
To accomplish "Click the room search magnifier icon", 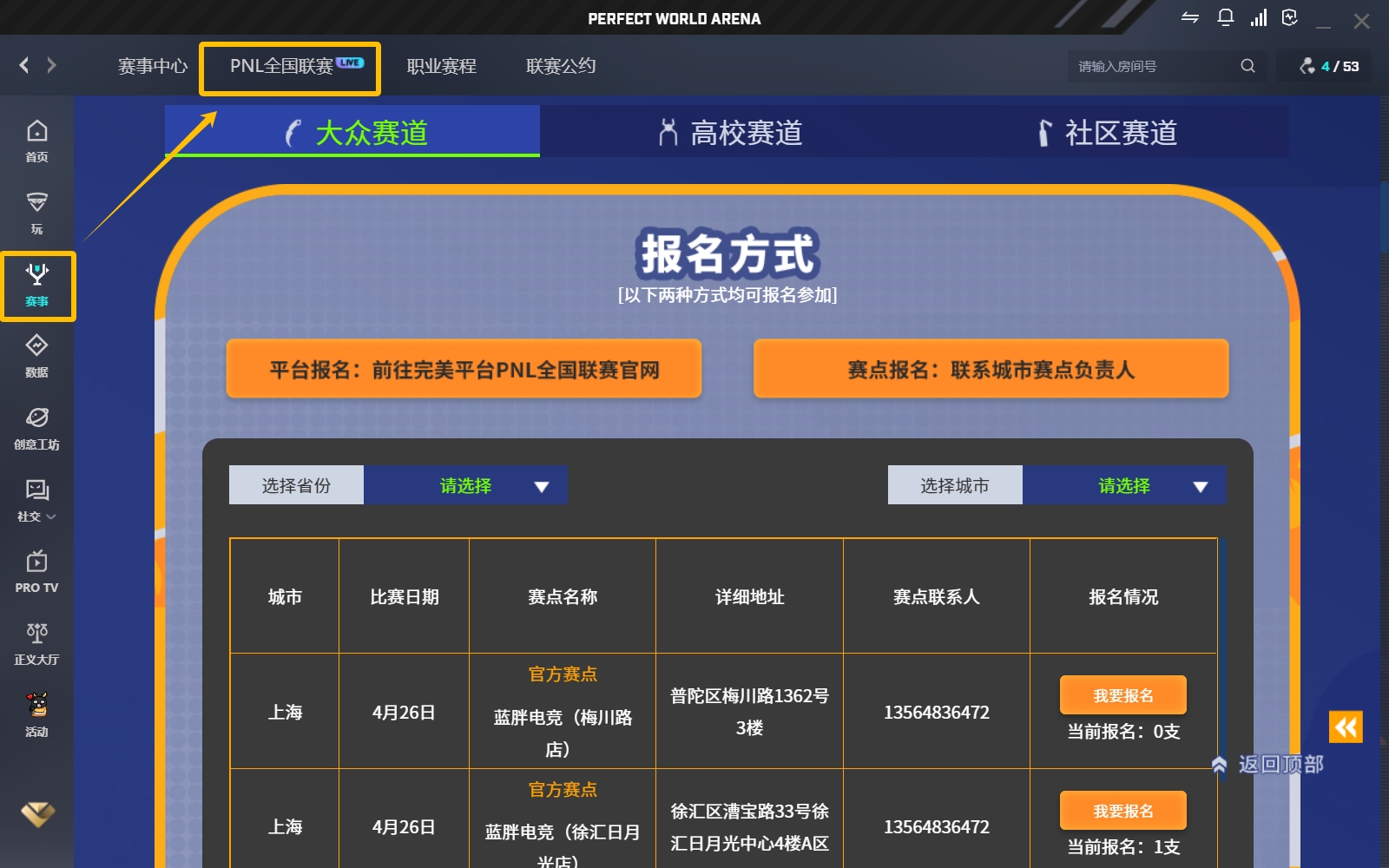I will 1247,66.
